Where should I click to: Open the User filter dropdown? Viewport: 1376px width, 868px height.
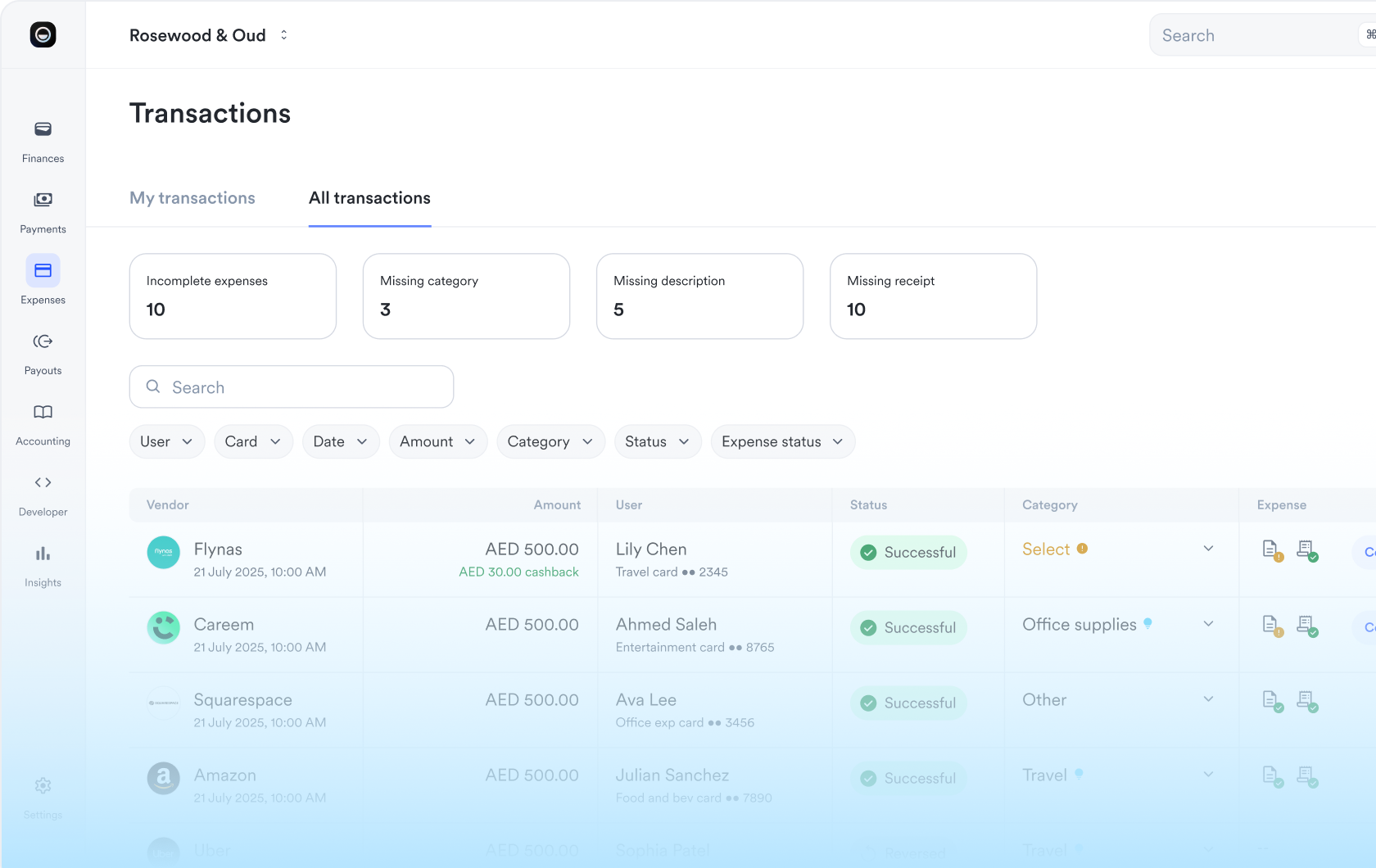[x=166, y=441]
